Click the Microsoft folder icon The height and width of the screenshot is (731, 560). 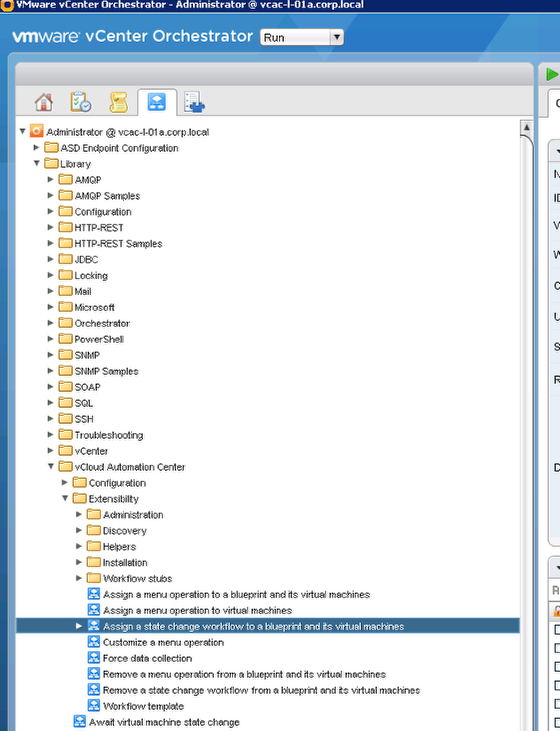[65, 307]
